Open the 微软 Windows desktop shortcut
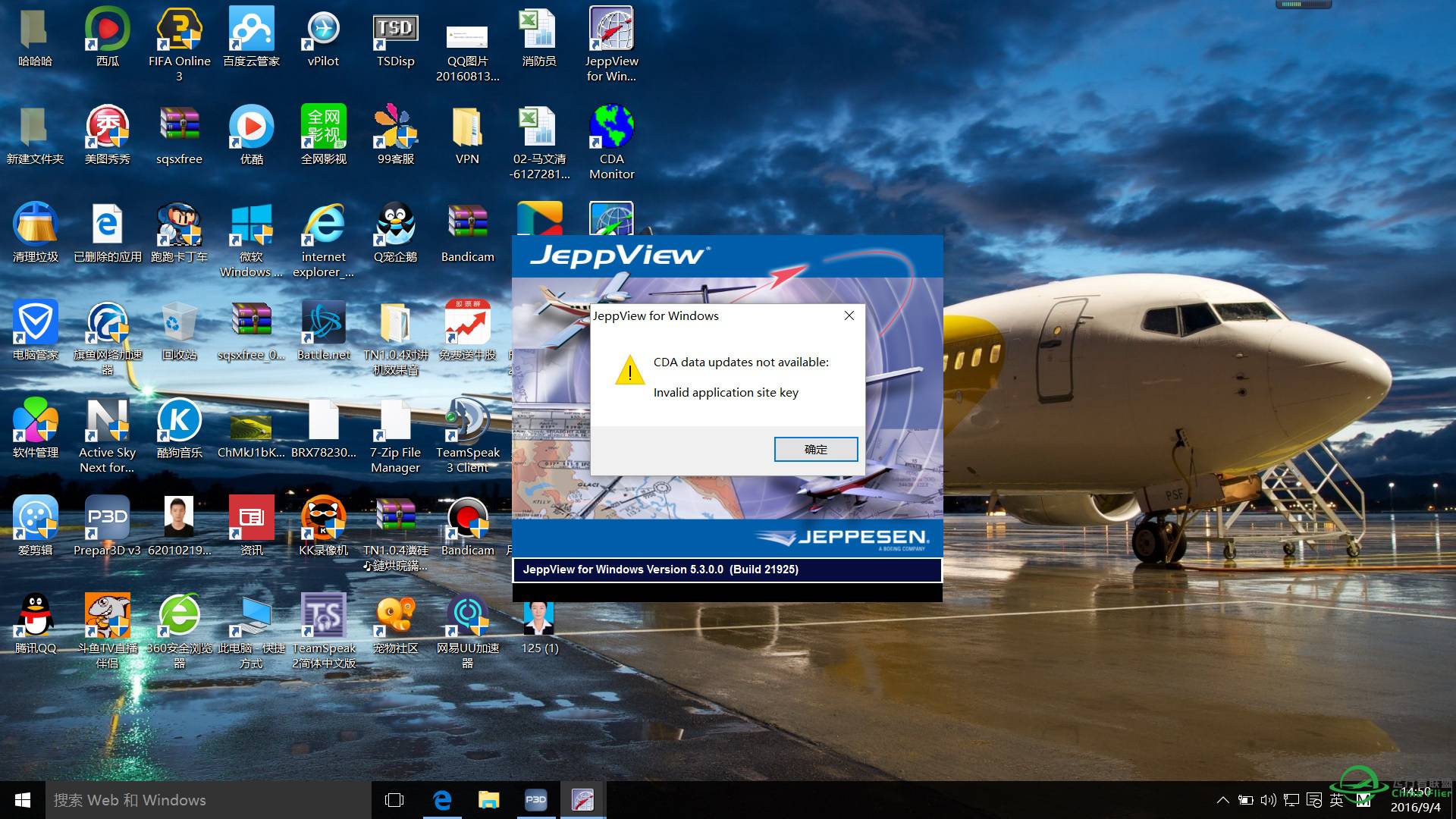This screenshot has height=819, width=1456. (x=251, y=240)
